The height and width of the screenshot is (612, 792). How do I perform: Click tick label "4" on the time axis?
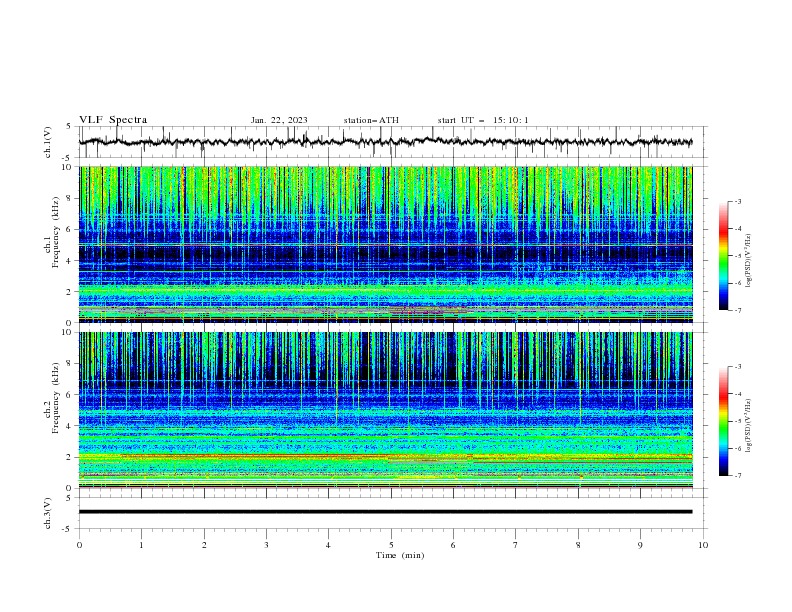pyautogui.click(x=328, y=545)
